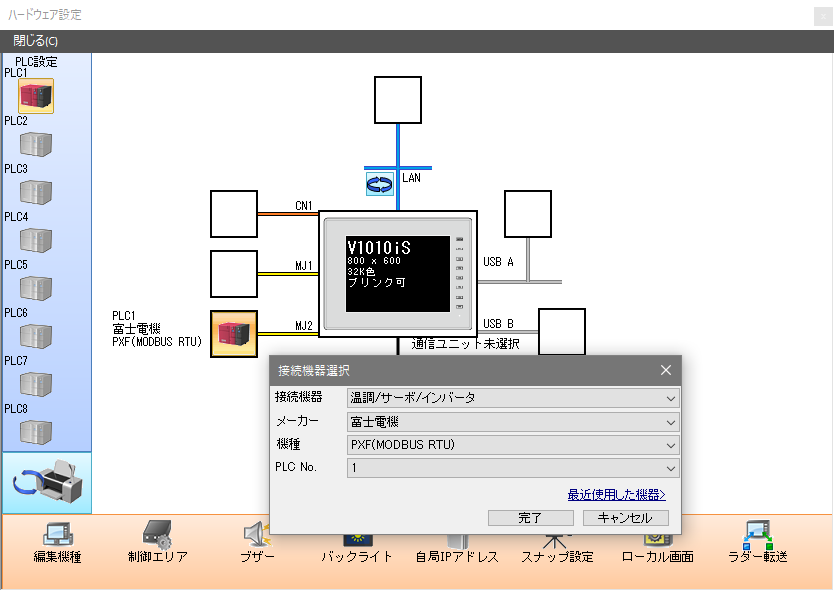Select the PLC1 device icon in sidebar

(x=36, y=96)
